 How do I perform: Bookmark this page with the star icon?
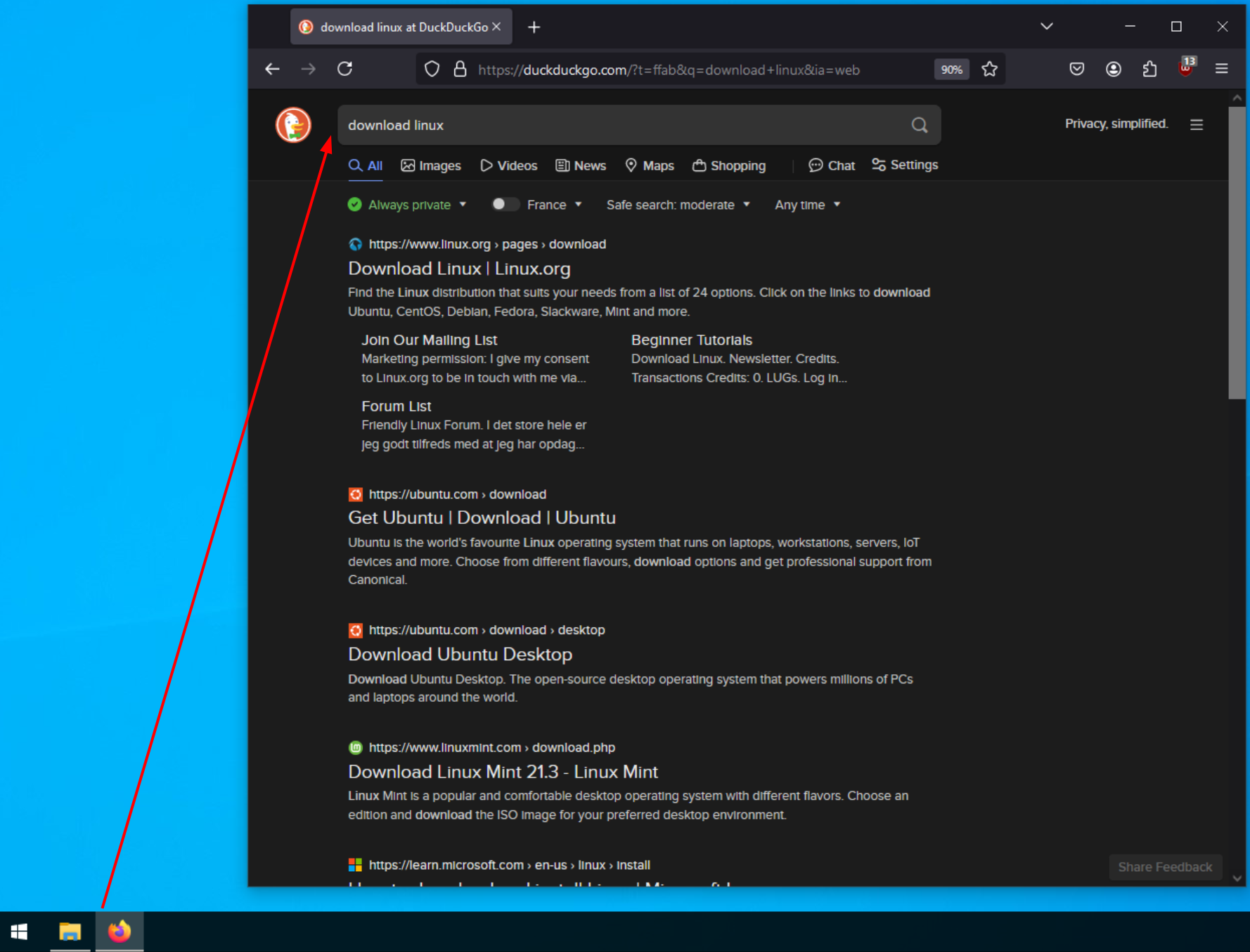989,69
